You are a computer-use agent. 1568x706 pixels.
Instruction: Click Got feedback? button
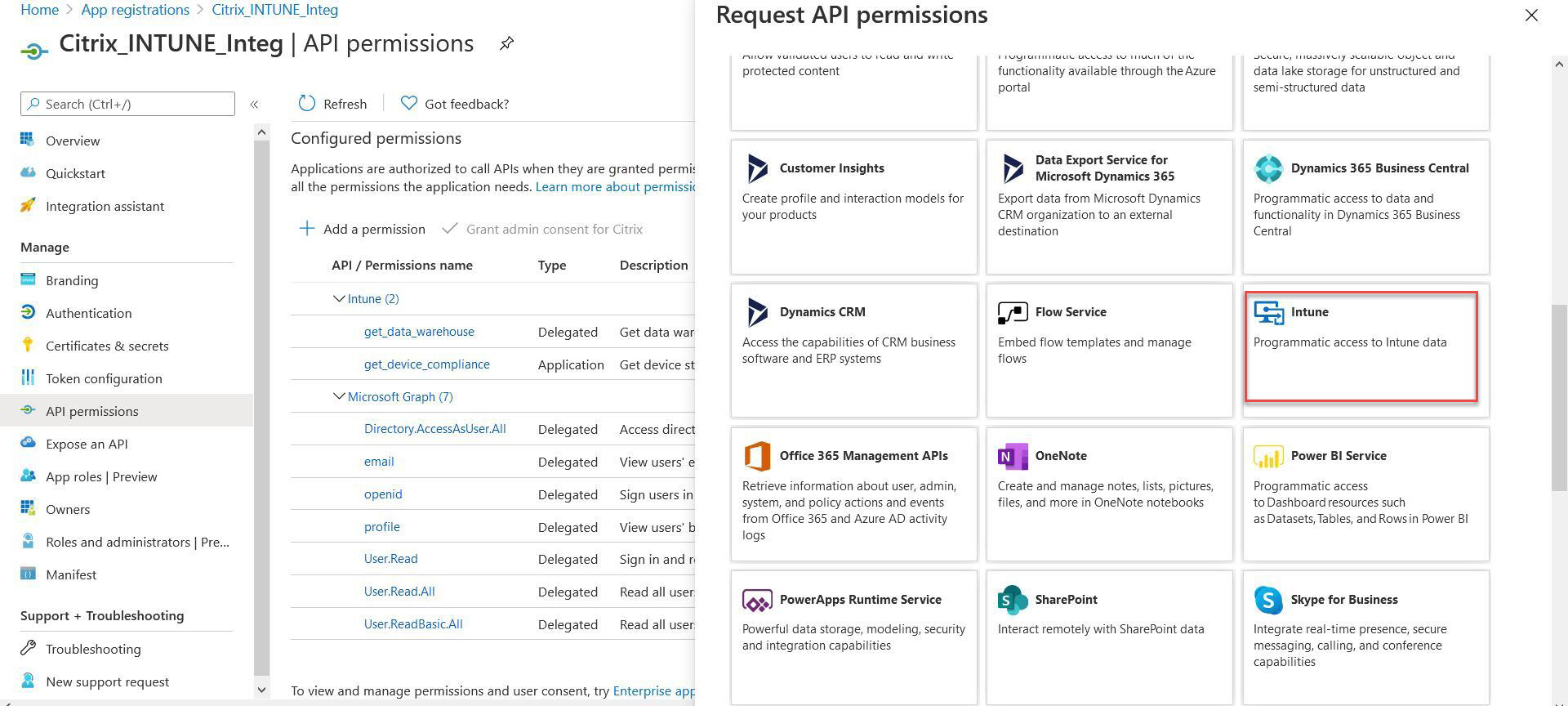point(455,104)
